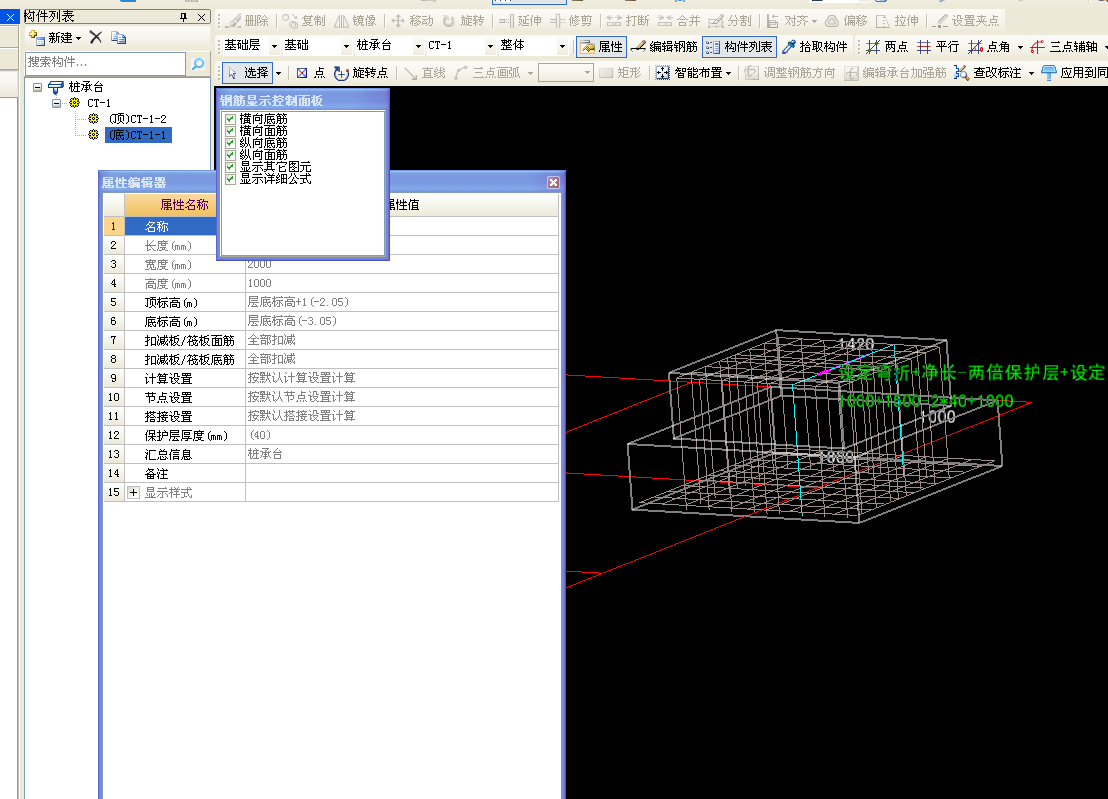Click the 设置夹点 tool
The height and width of the screenshot is (799, 1108).
coord(966,21)
